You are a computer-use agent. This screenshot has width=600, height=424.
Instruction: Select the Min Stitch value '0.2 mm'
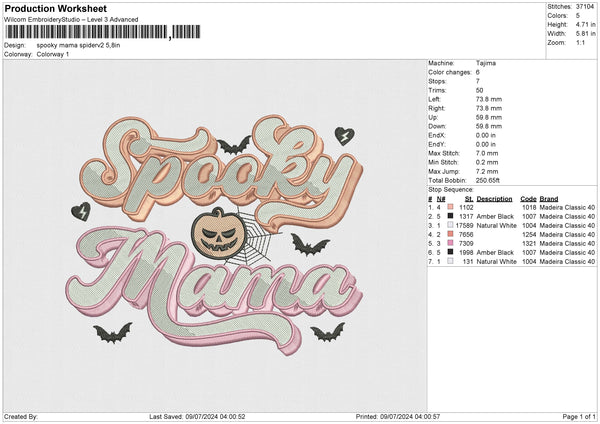tap(487, 162)
